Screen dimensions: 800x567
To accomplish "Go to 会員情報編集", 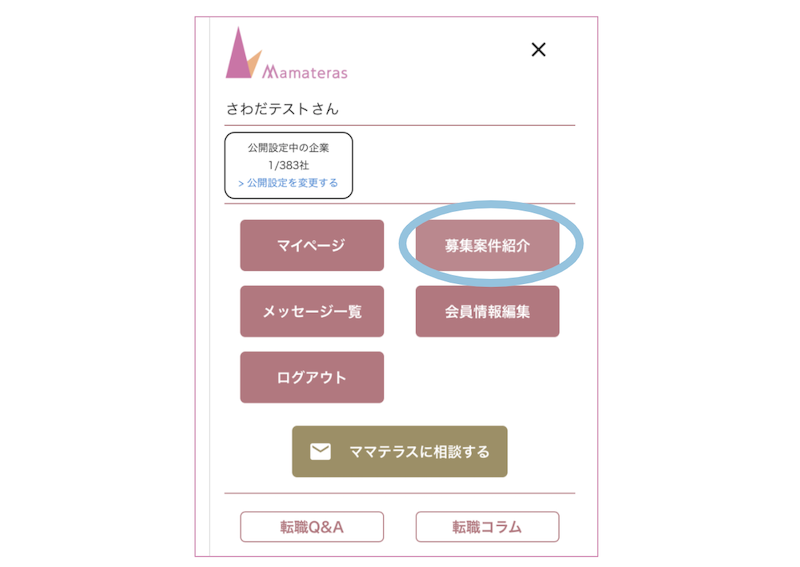I will [x=487, y=311].
